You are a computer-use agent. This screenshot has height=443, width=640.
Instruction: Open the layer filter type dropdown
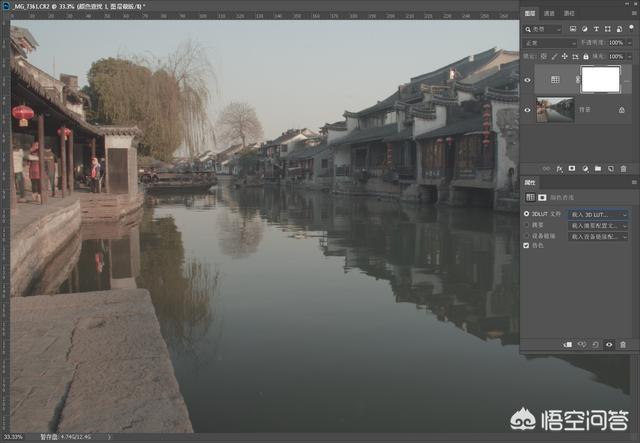[543, 29]
